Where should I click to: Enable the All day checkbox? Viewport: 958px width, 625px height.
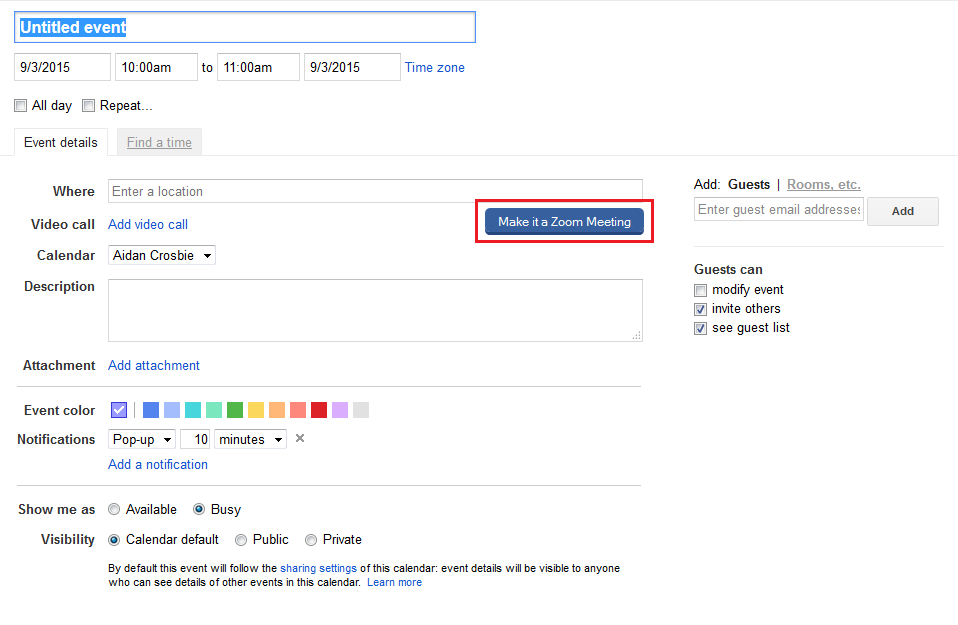[20, 105]
